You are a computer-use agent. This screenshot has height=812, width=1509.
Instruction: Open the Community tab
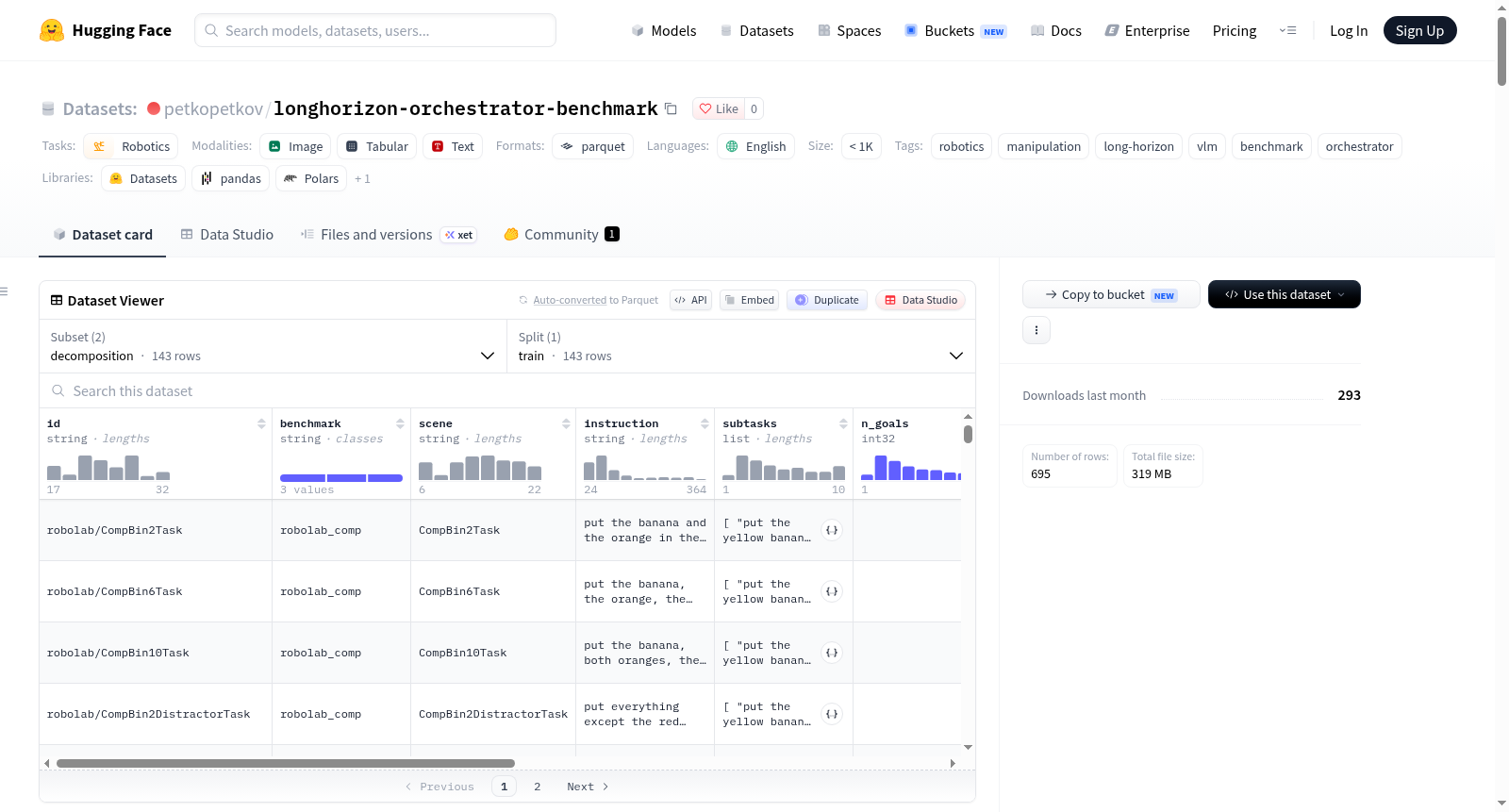(561, 235)
